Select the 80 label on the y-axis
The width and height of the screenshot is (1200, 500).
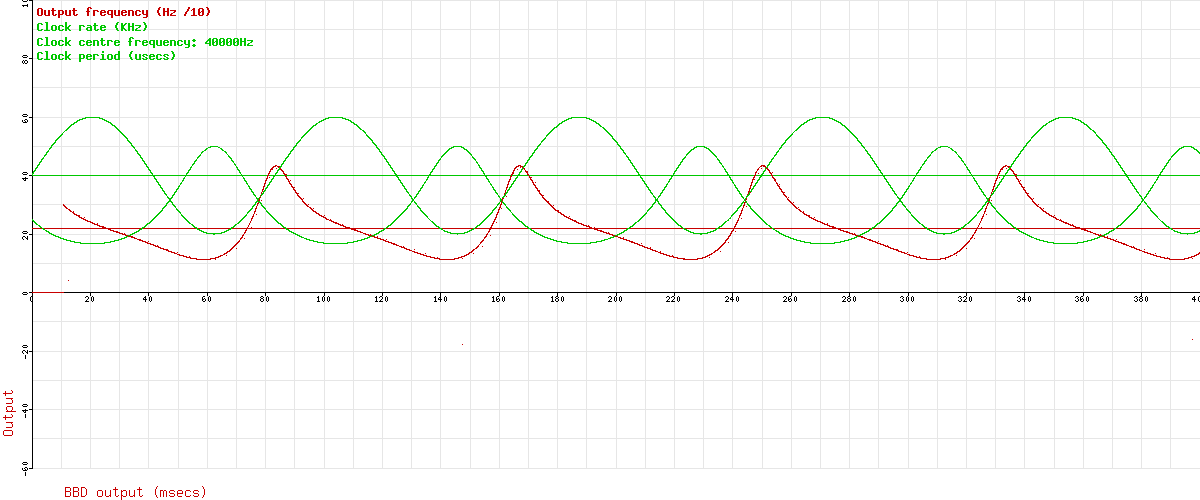click(x=26, y=59)
